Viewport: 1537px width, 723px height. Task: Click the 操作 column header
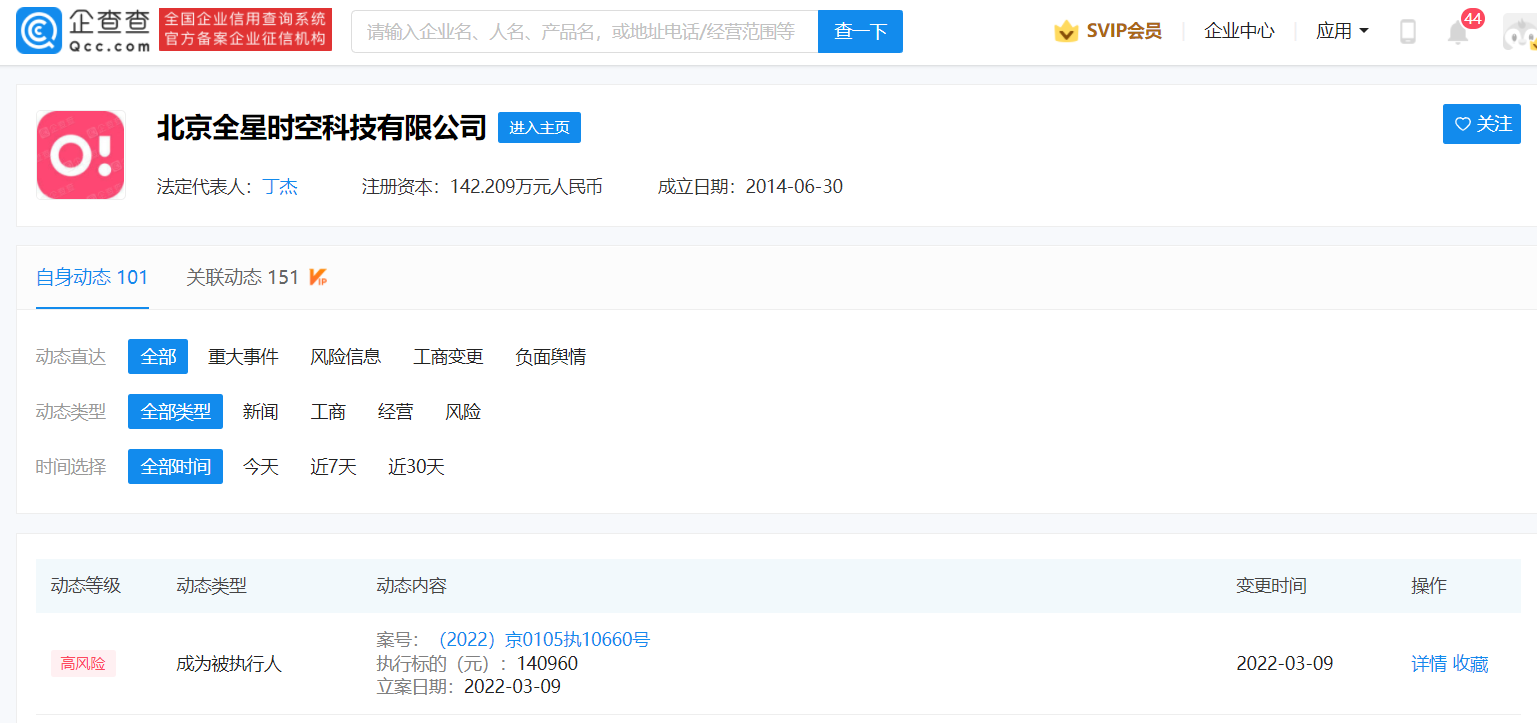1429,586
